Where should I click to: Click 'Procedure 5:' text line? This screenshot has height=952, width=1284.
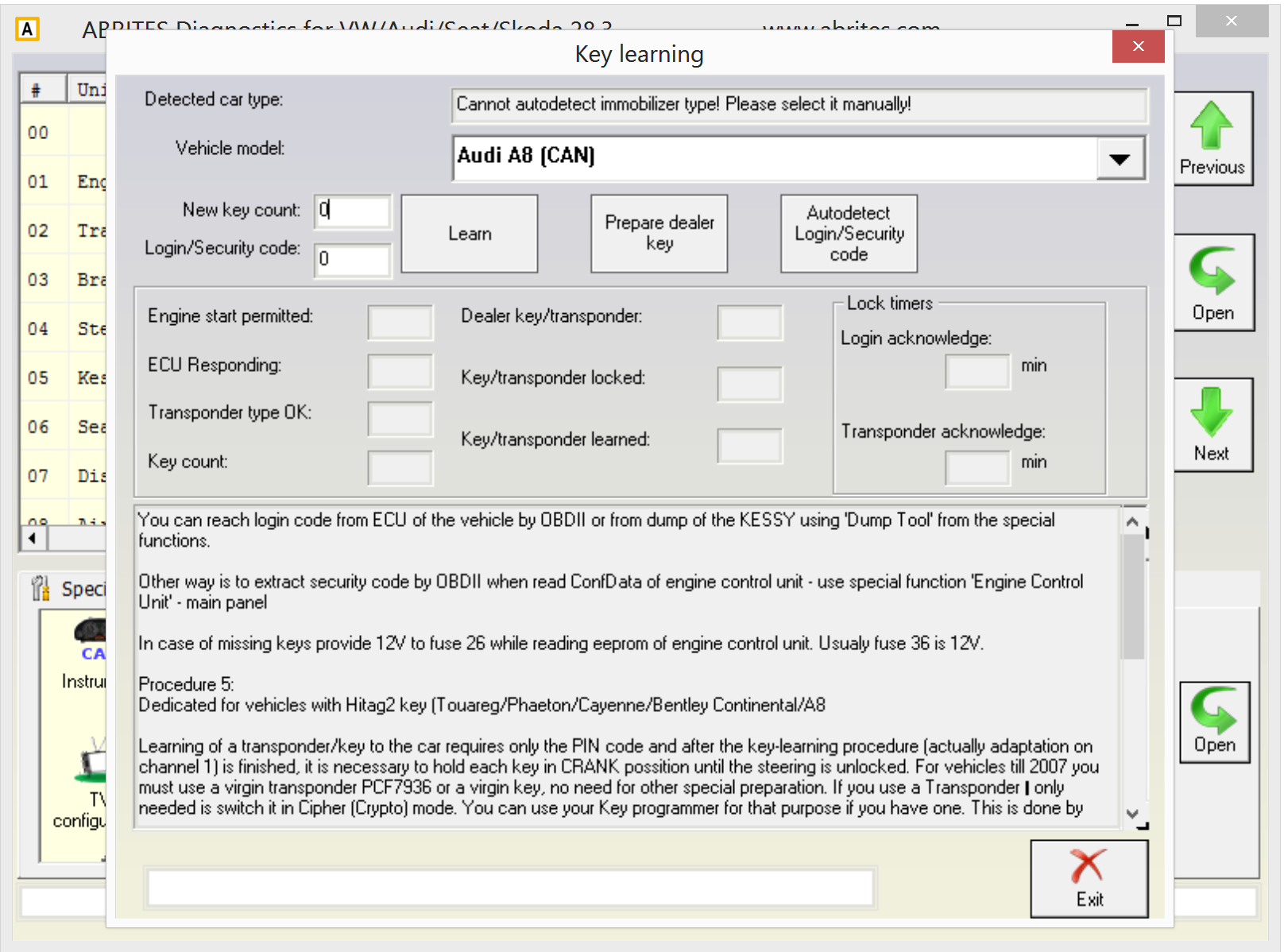[186, 684]
